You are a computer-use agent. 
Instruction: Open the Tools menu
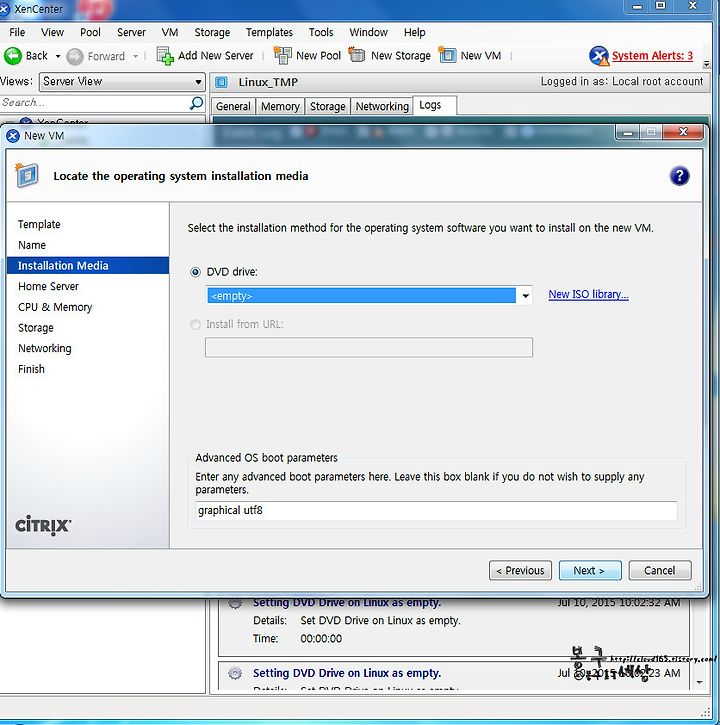tap(321, 32)
